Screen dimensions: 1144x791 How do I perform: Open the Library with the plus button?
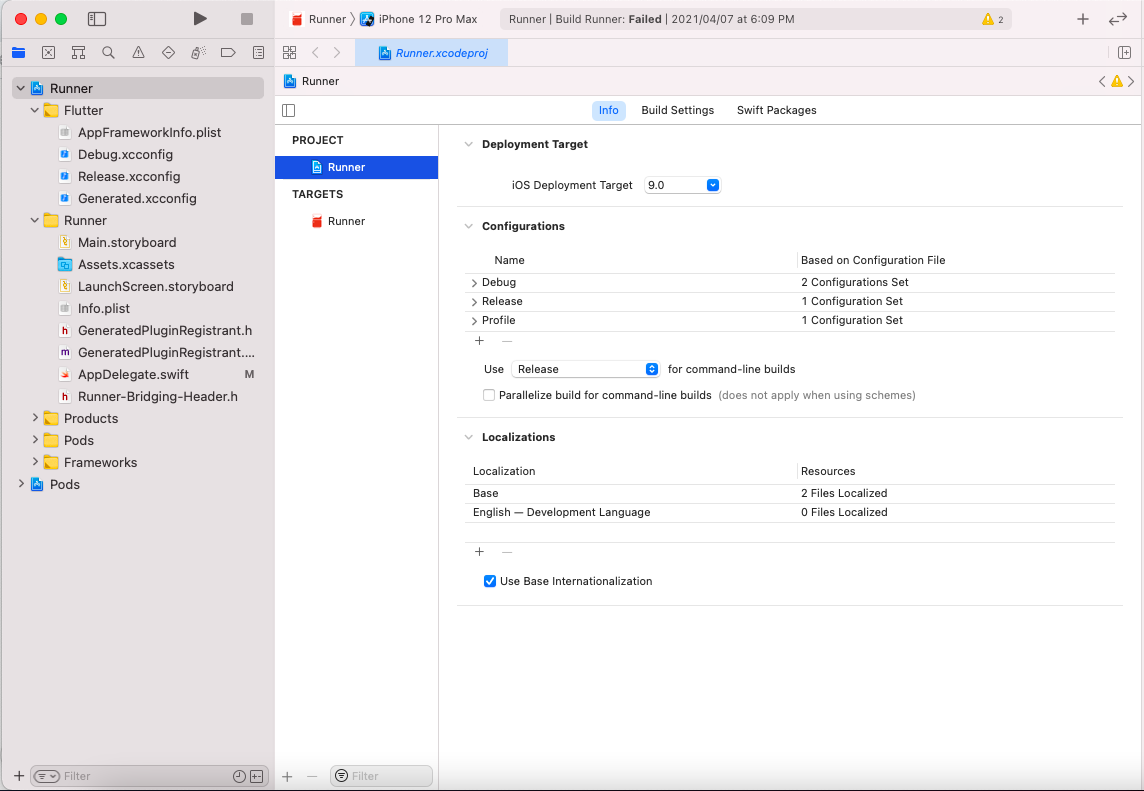1083,19
